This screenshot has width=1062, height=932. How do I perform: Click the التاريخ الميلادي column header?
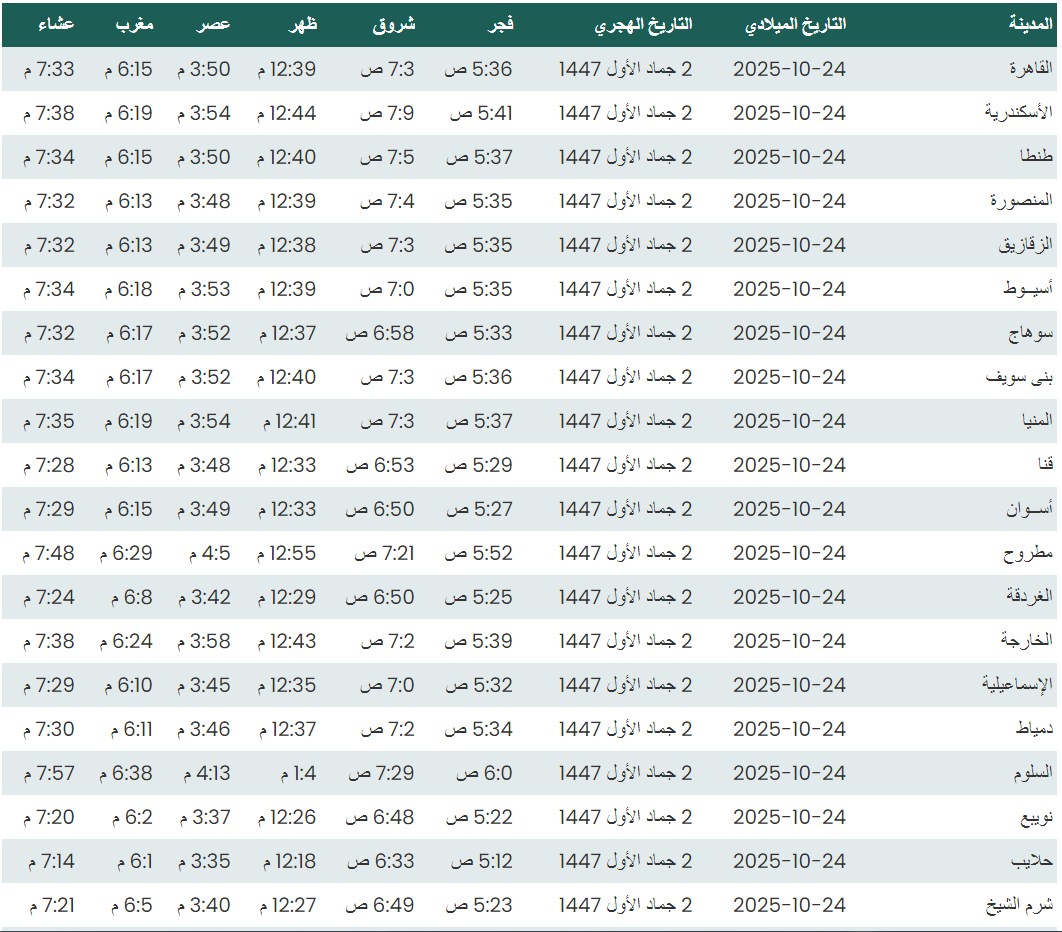(795, 24)
